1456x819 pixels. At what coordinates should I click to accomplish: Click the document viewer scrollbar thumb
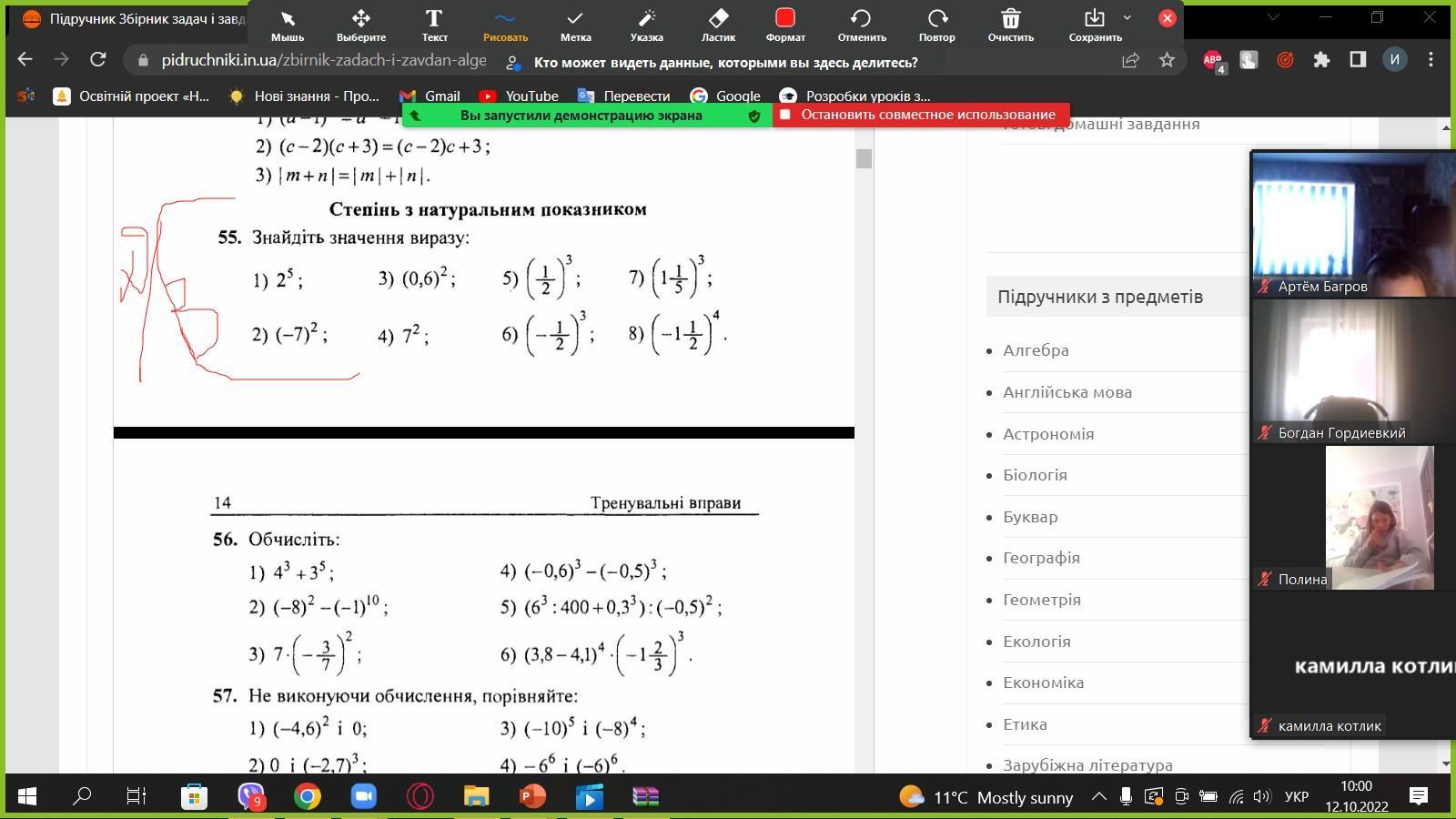[x=864, y=158]
